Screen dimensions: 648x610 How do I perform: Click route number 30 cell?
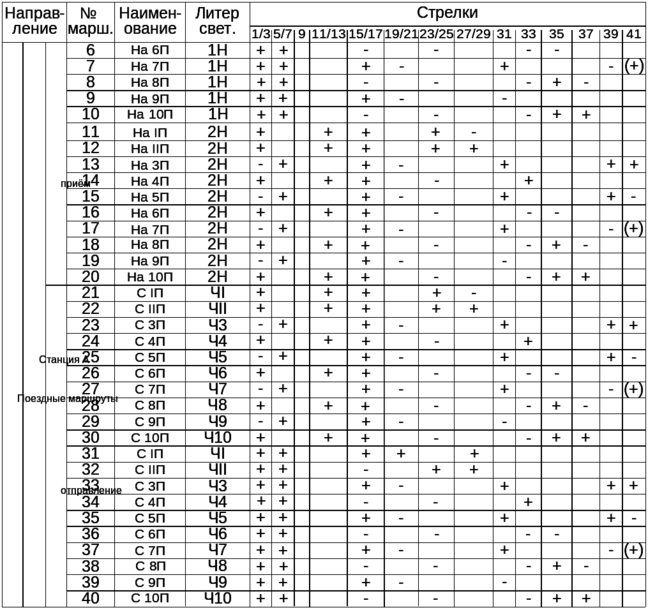coord(91,438)
